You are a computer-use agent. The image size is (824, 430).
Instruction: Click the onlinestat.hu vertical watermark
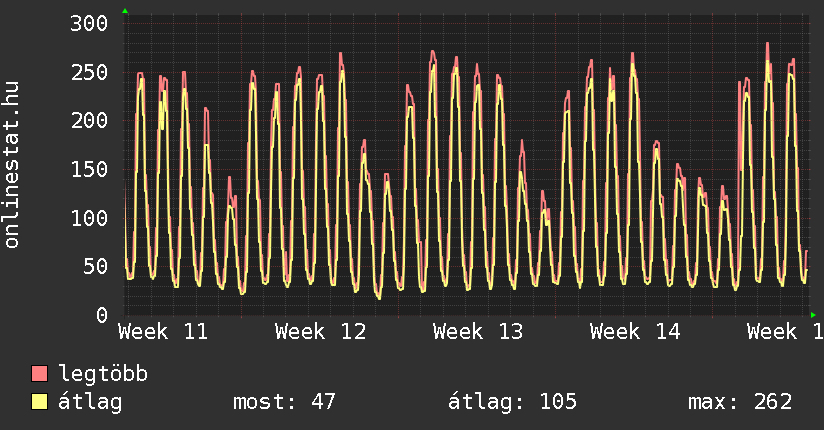[x=13, y=166]
